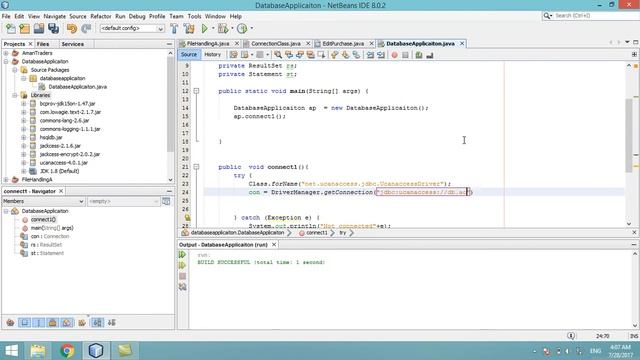Toggle Show Inherited Members in Navigator

tap(10, 322)
